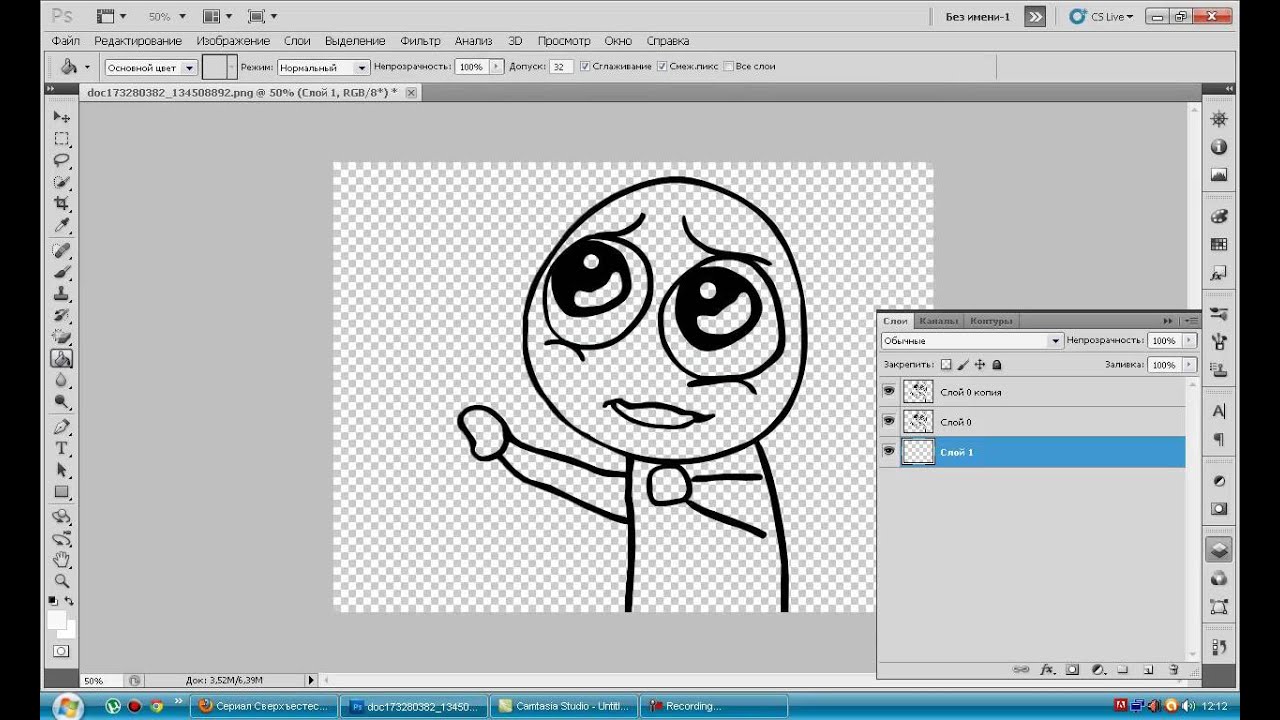Viewport: 1280px width, 720px height.
Task: Click the Layers panel icon in the dock
Action: tap(1218, 549)
